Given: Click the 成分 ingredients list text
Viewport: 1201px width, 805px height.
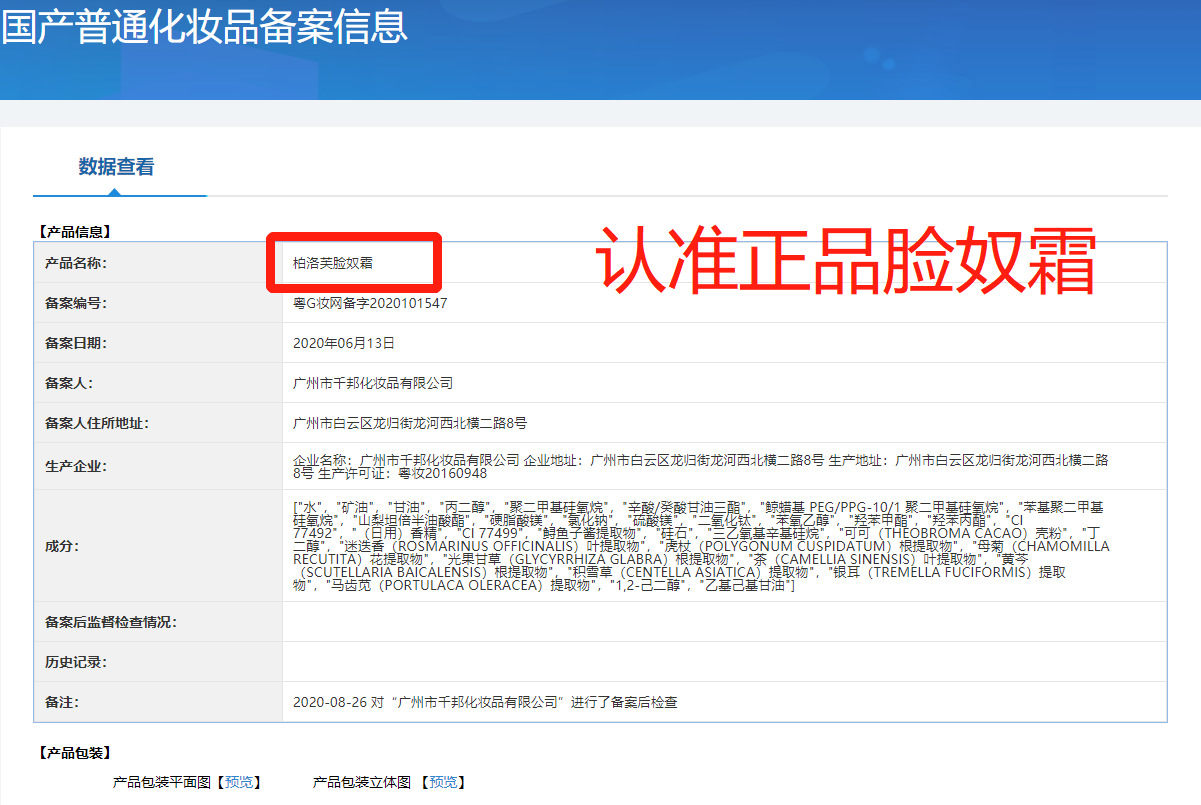Looking at the screenshot, I should coord(700,547).
